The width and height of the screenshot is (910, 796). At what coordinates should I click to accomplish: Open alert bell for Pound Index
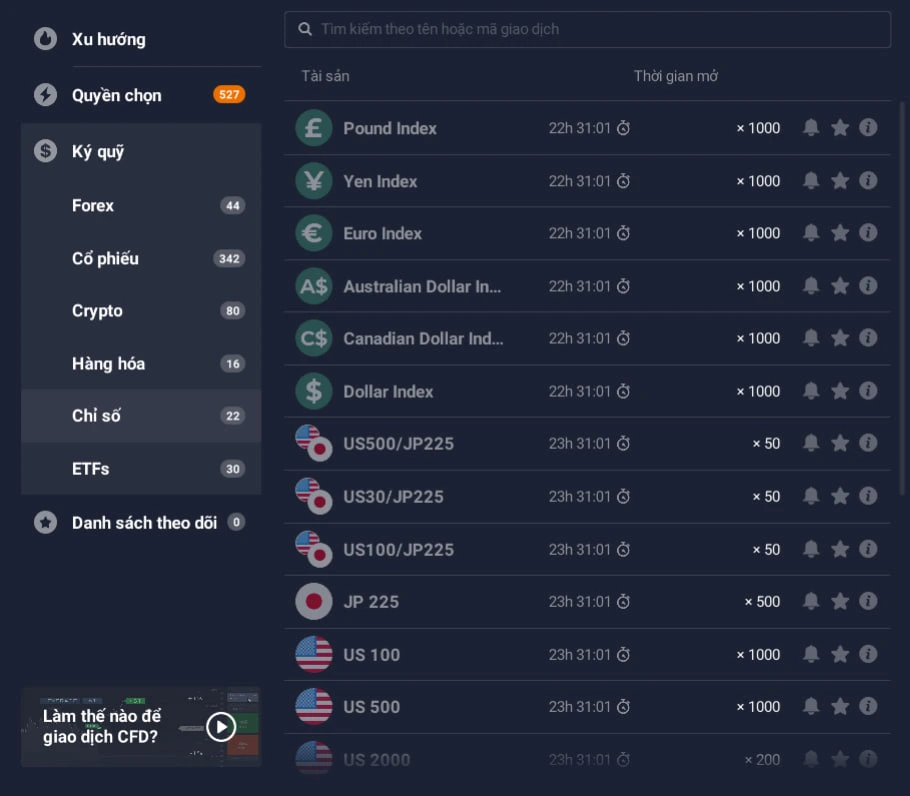tap(811, 128)
